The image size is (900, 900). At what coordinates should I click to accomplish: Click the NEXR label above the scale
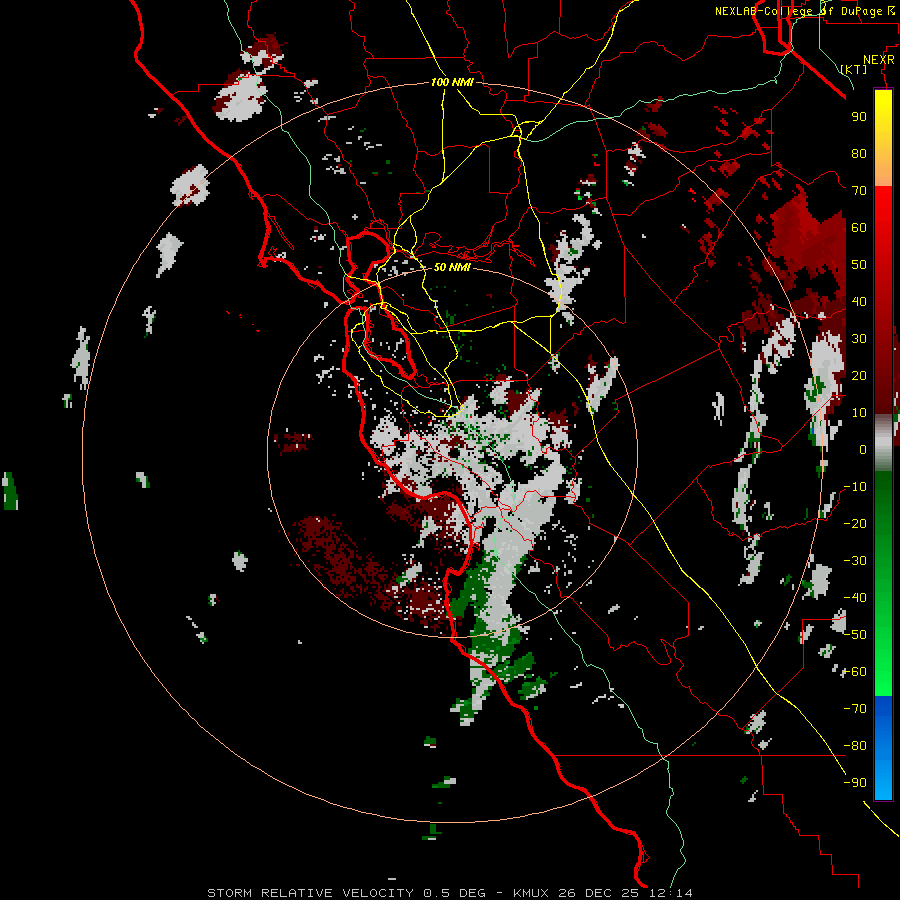pos(879,60)
